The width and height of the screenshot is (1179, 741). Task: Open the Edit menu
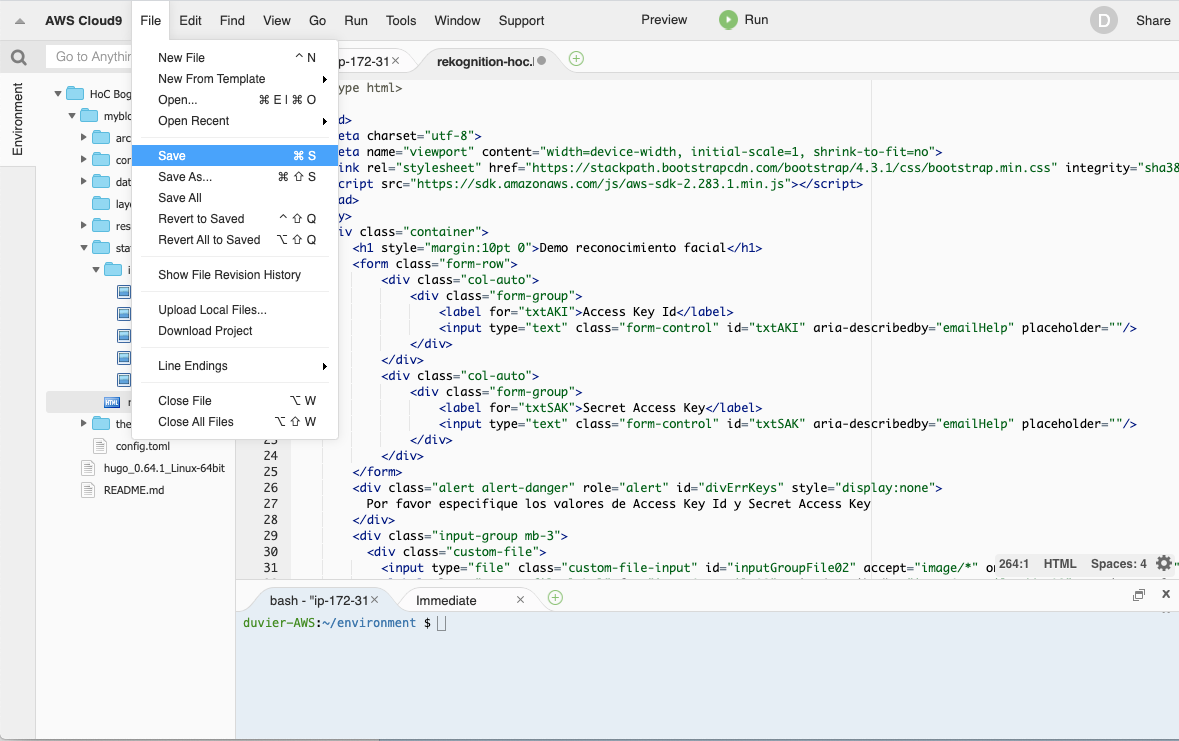pos(190,21)
